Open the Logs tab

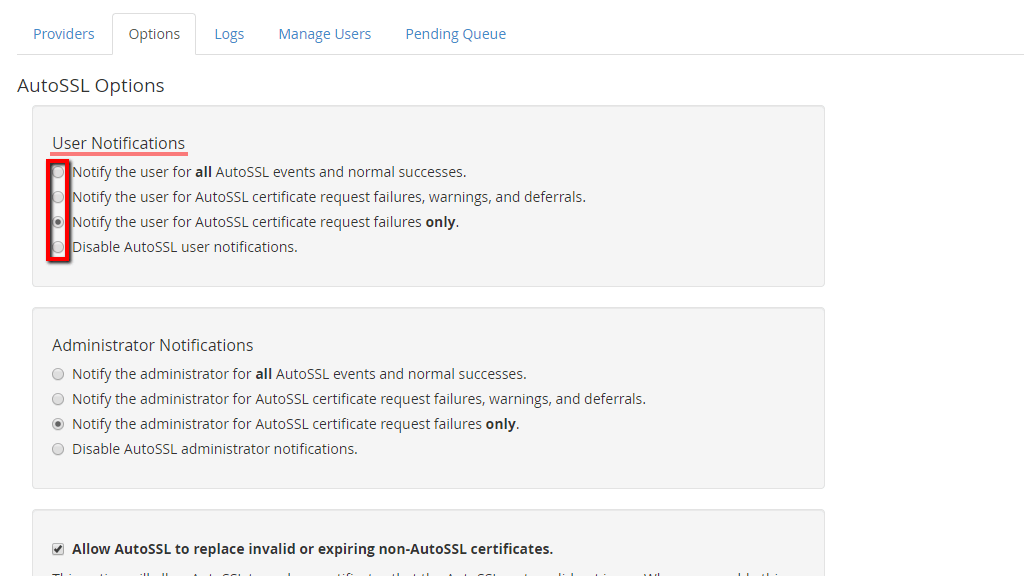click(x=229, y=33)
